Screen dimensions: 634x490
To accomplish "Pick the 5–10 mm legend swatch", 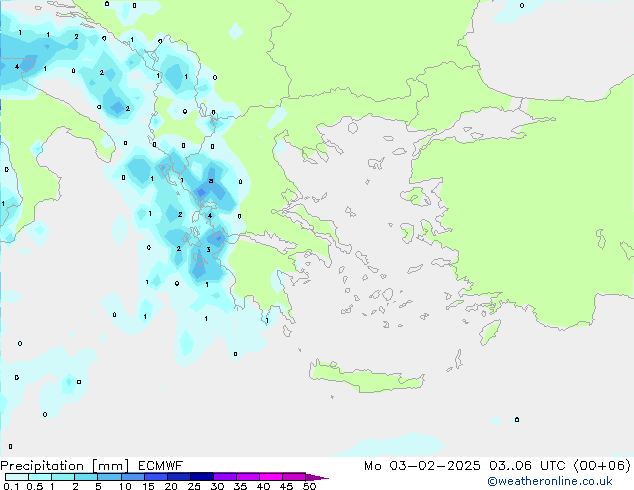I will tap(109, 477).
